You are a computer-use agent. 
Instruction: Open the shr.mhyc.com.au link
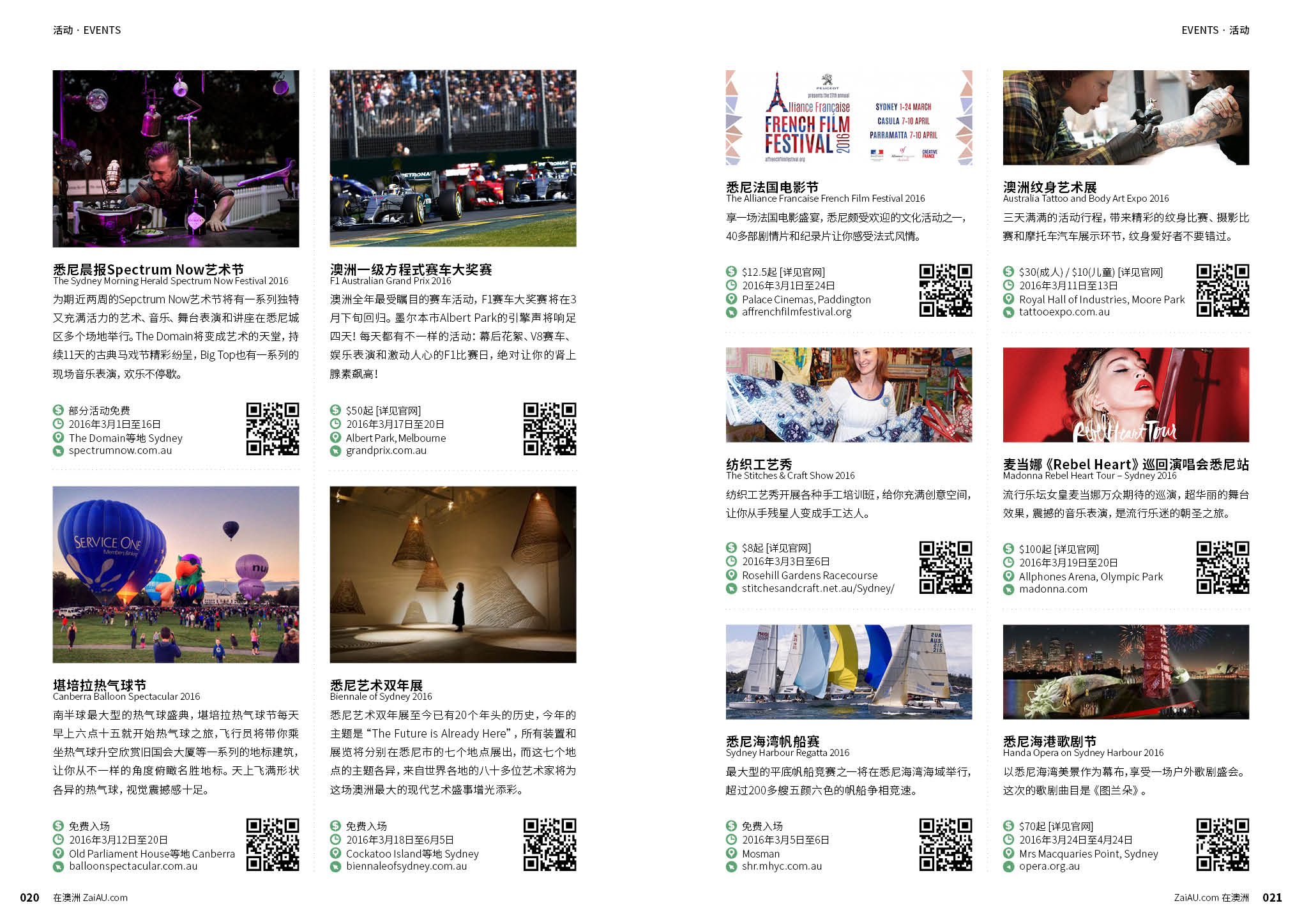coord(782,866)
